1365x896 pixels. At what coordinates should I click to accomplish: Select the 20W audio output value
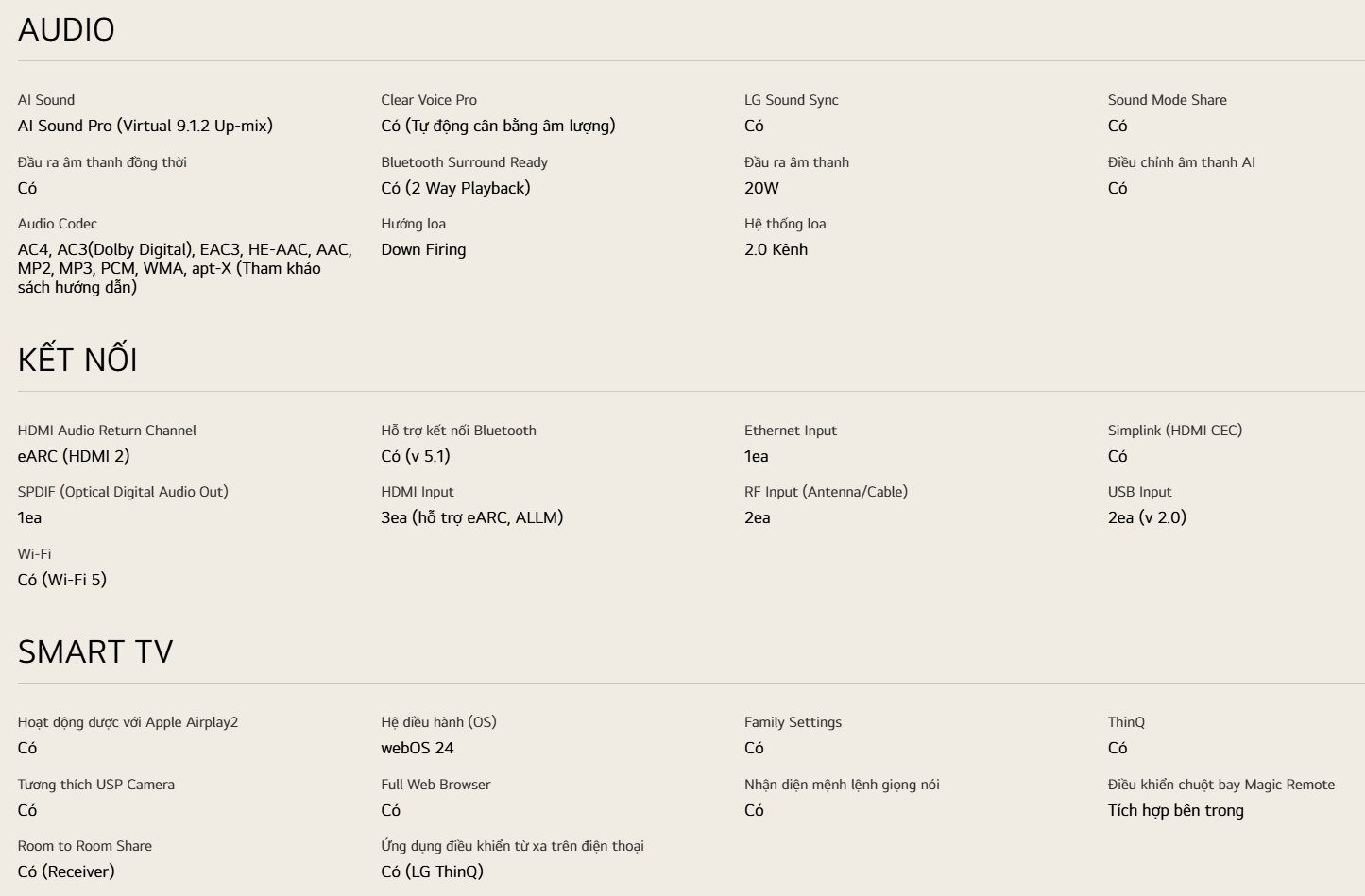(x=761, y=188)
